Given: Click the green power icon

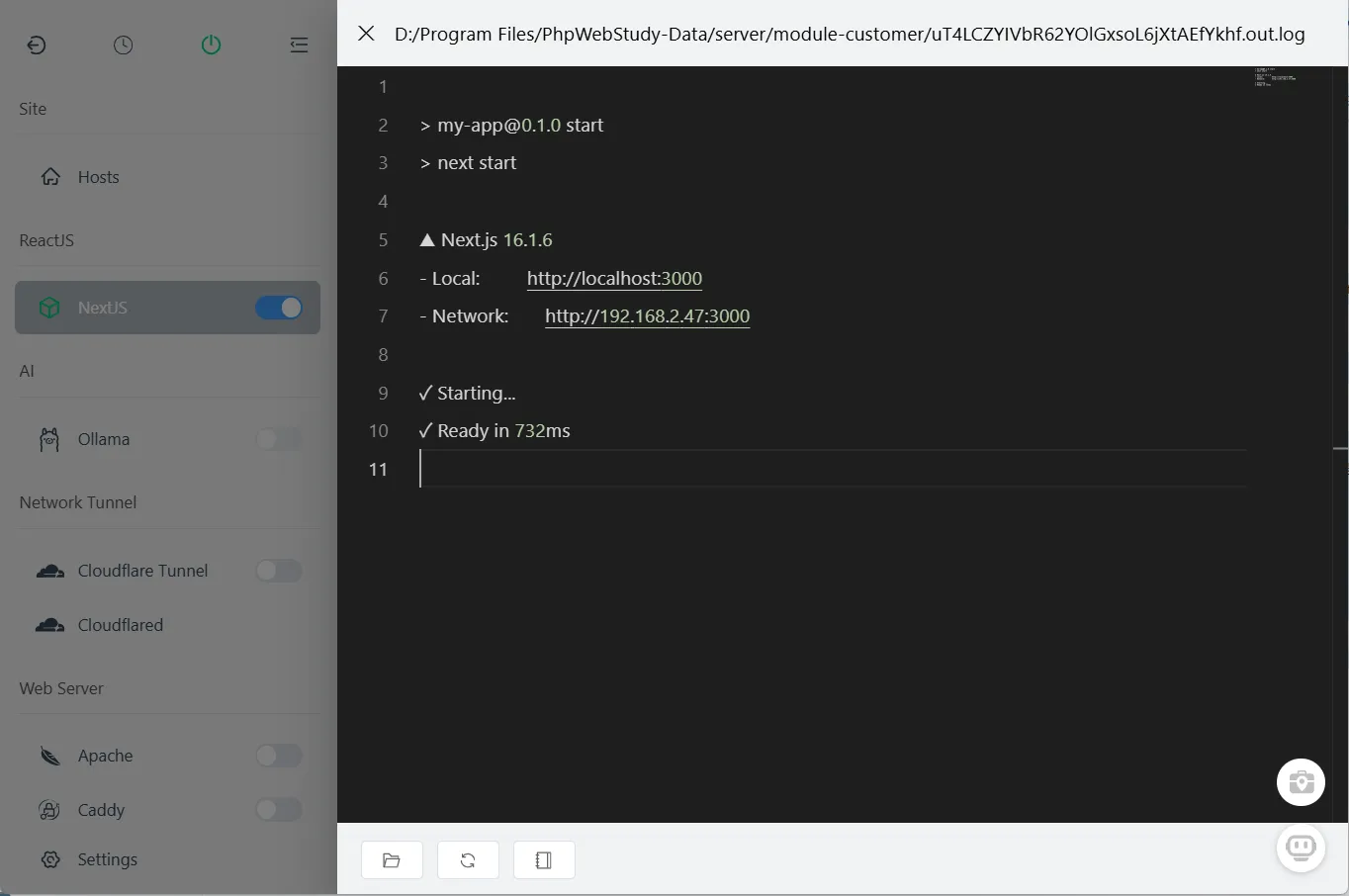Looking at the screenshot, I should click(211, 45).
